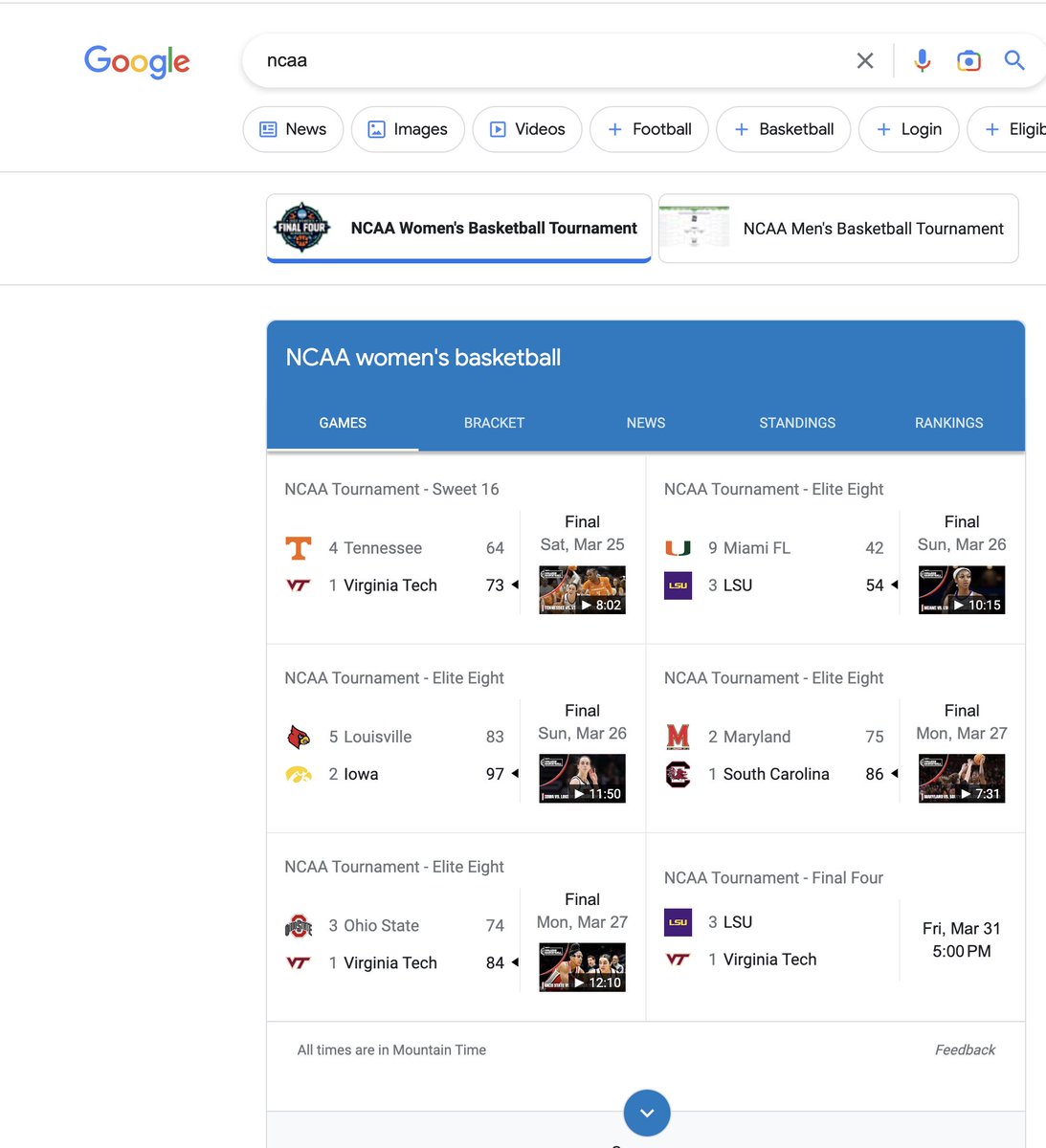The image size is (1046, 1148).
Task: Select NCAA Women's Basketball Tournament card
Action: [x=459, y=228]
